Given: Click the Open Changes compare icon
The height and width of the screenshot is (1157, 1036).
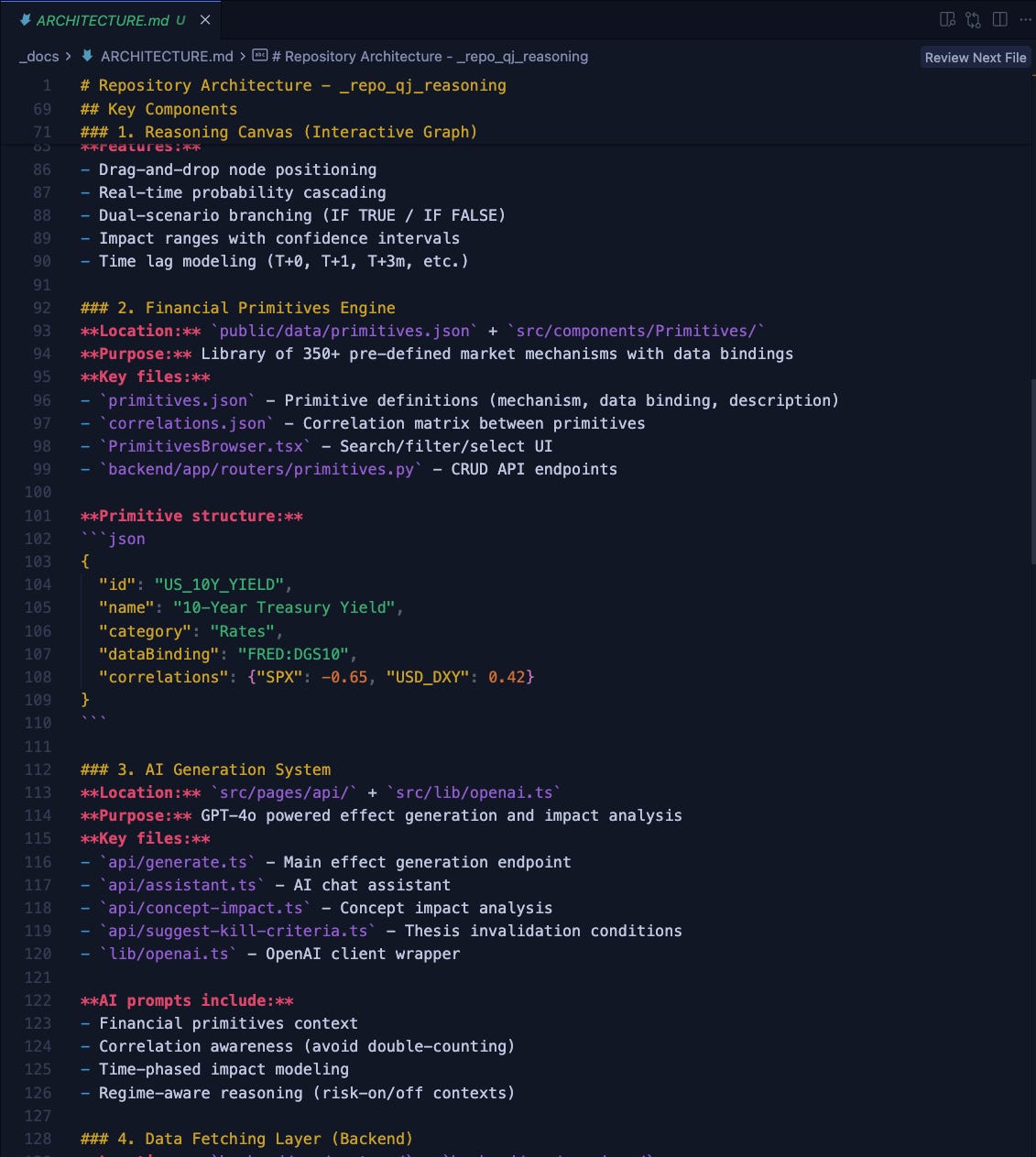Looking at the screenshot, I should coord(973,19).
